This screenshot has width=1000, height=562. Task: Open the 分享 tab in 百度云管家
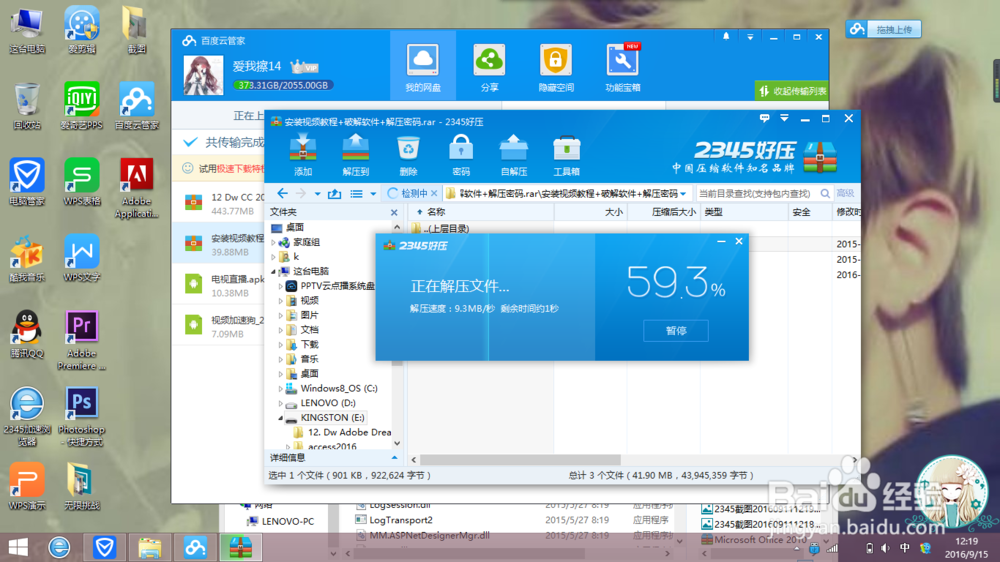[x=489, y=66]
